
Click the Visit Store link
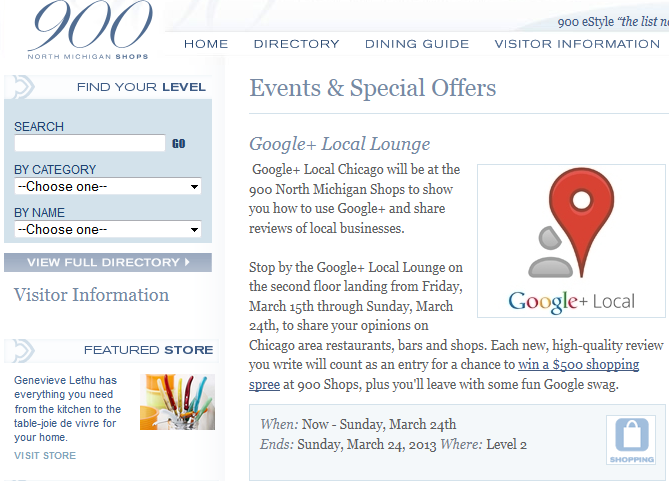[45, 455]
